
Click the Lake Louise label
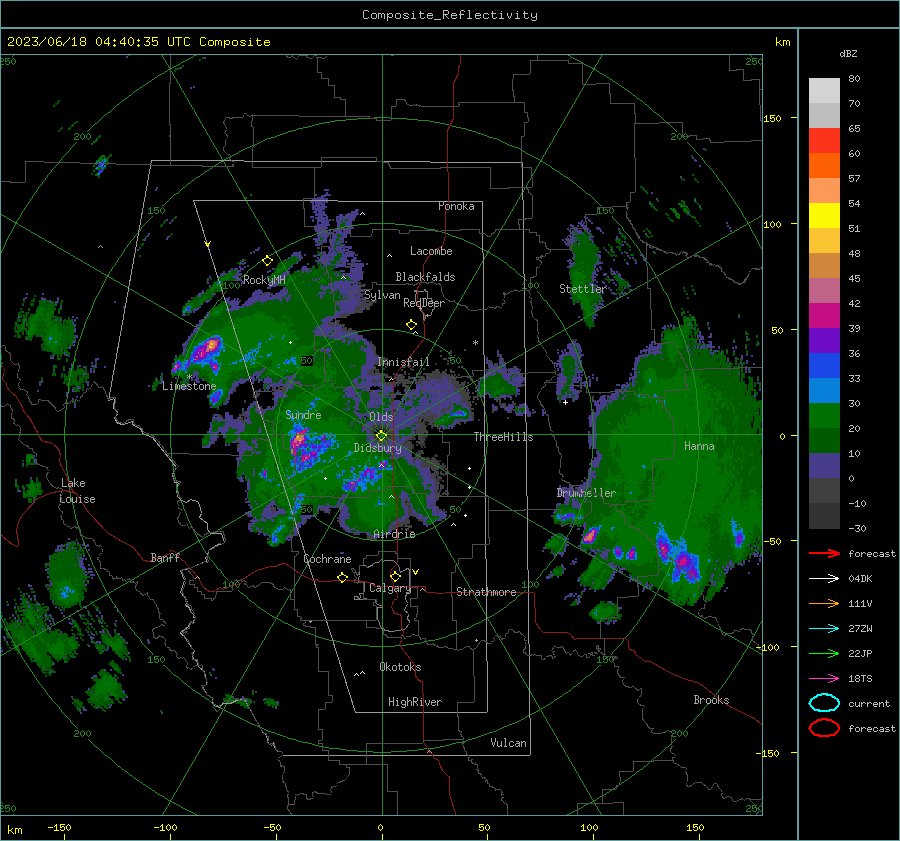tap(77, 491)
